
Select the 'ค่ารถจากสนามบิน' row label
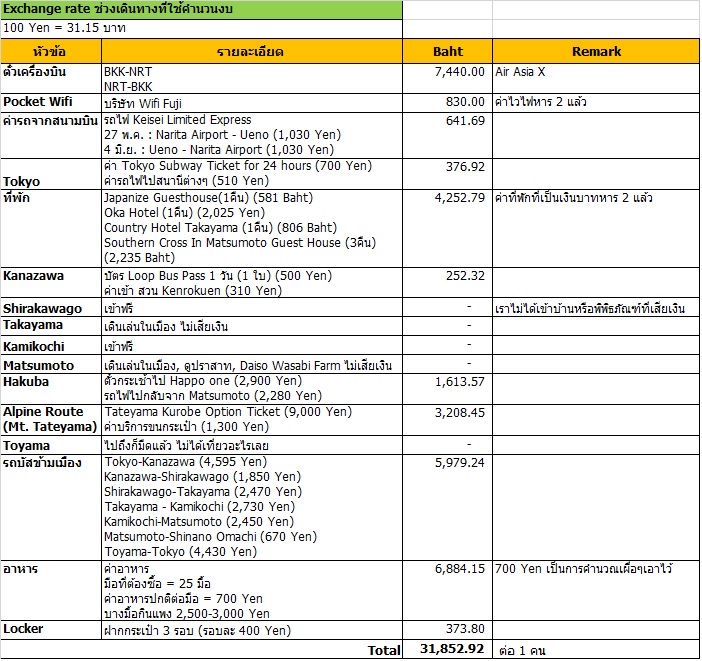click(x=51, y=135)
